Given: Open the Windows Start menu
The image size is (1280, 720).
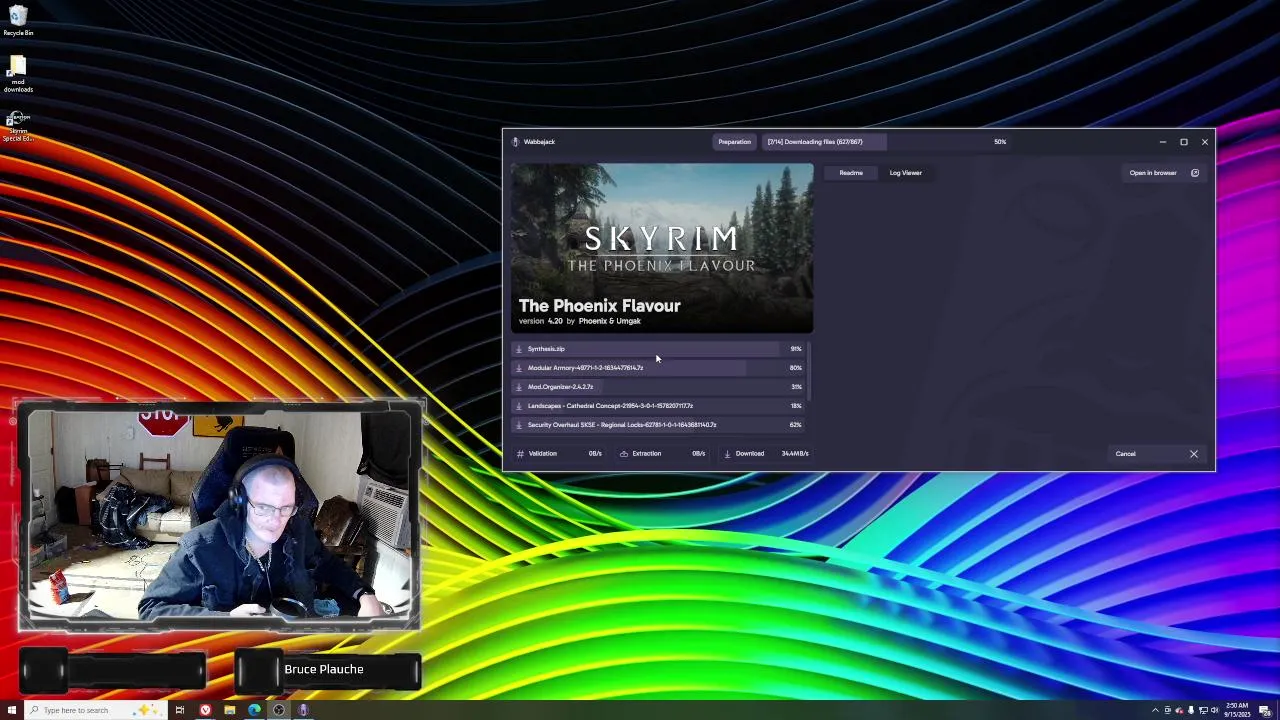Looking at the screenshot, I should tap(12, 710).
